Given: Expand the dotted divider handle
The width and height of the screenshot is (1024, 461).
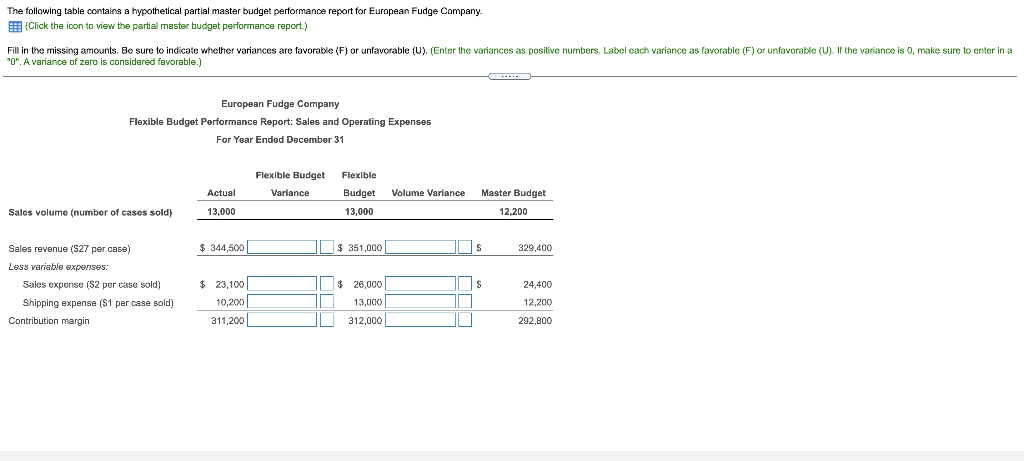Looking at the screenshot, I should coord(509,76).
